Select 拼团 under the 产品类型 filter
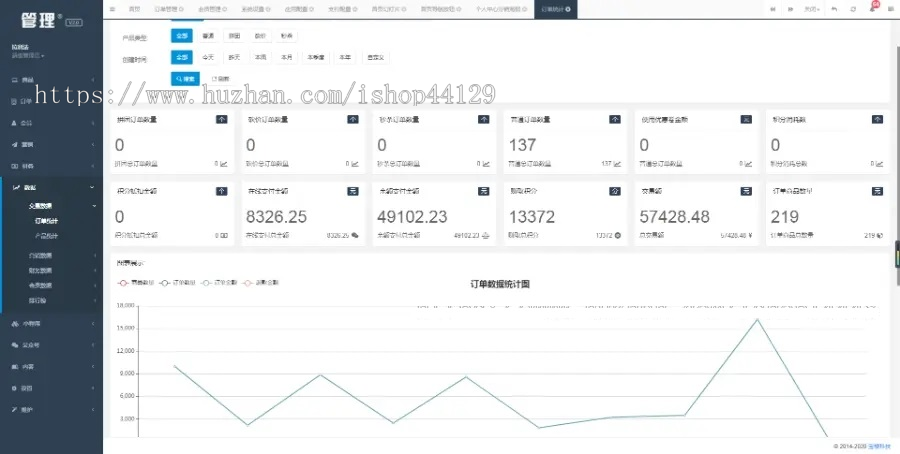The height and width of the screenshot is (454, 900). click(x=234, y=36)
